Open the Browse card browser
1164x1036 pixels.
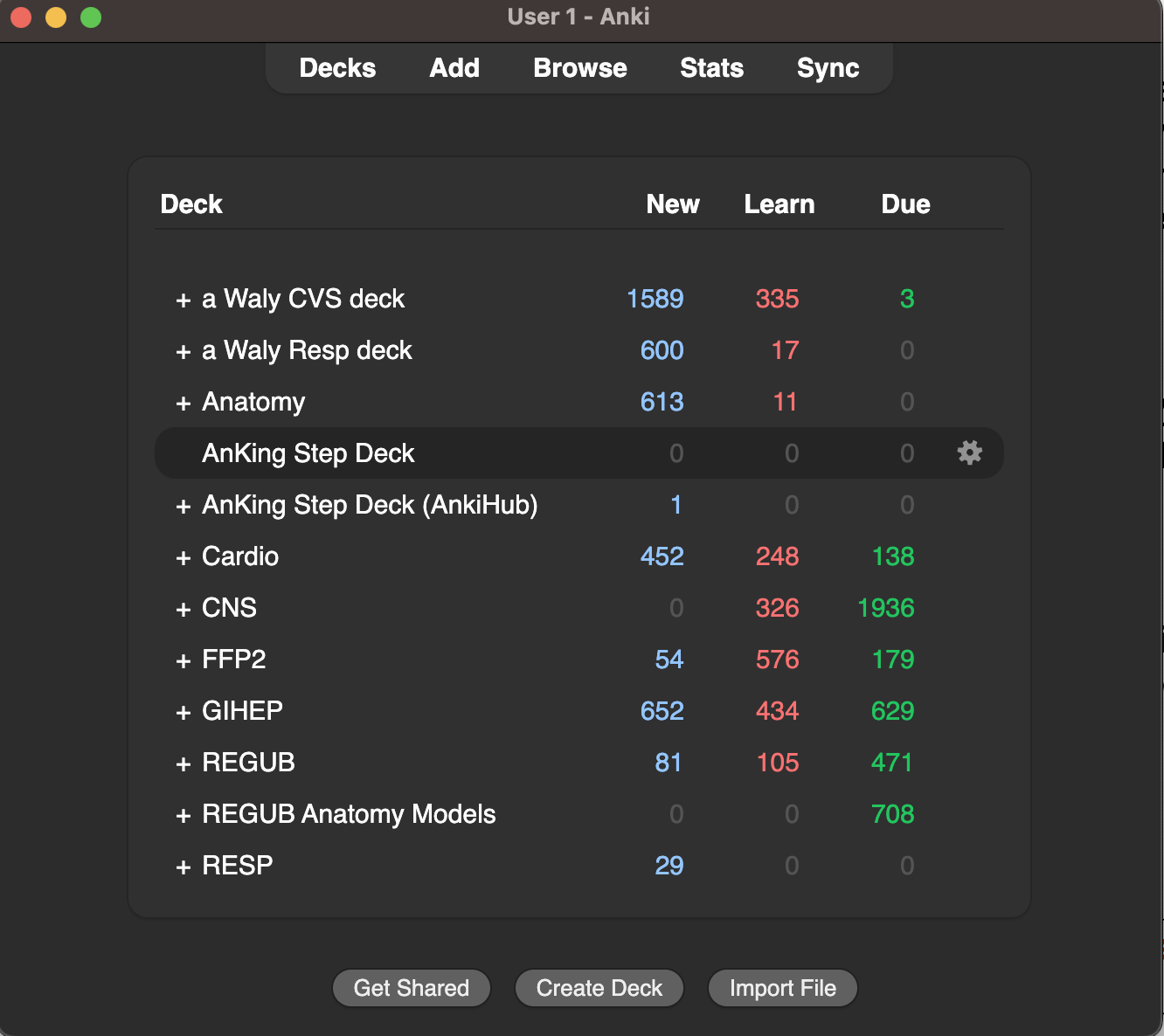click(x=580, y=68)
